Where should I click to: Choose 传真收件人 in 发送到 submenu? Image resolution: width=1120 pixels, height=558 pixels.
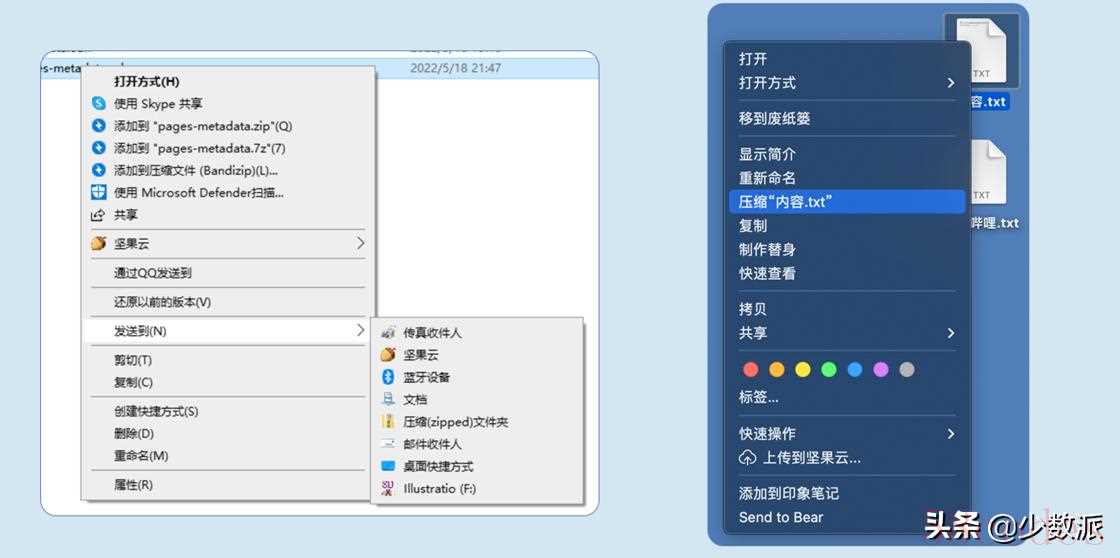[433, 333]
